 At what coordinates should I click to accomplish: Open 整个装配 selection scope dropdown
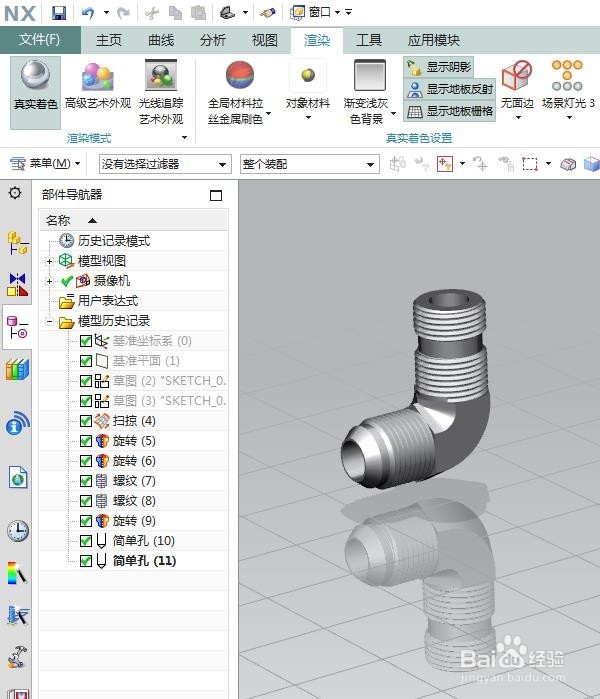click(x=309, y=164)
